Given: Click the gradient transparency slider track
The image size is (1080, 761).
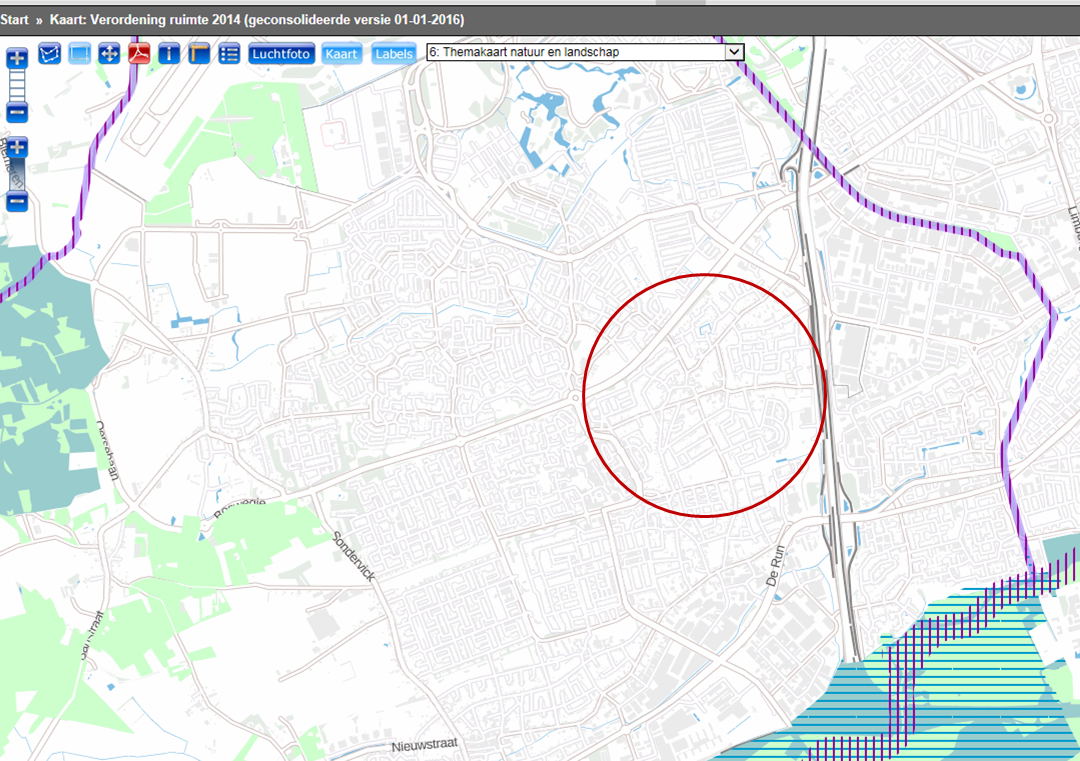Looking at the screenshot, I should click(x=17, y=174).
